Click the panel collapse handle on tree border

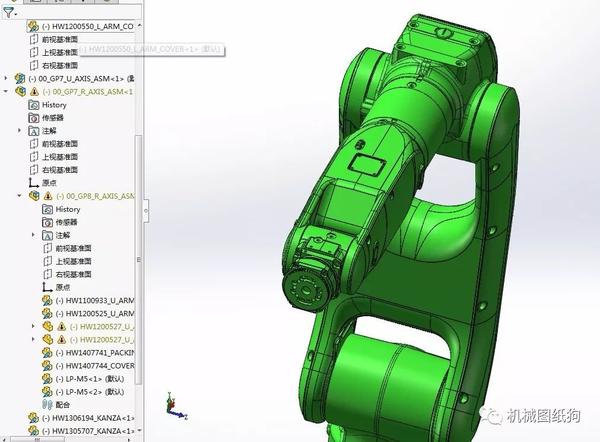(x=146, y=210)
